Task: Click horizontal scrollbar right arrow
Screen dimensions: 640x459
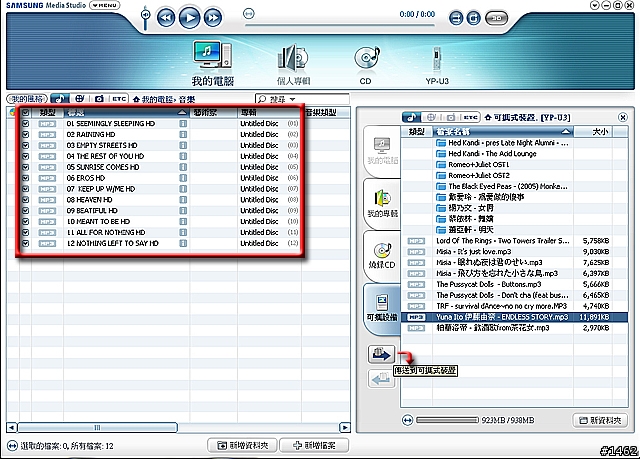Action: point(345,428)
